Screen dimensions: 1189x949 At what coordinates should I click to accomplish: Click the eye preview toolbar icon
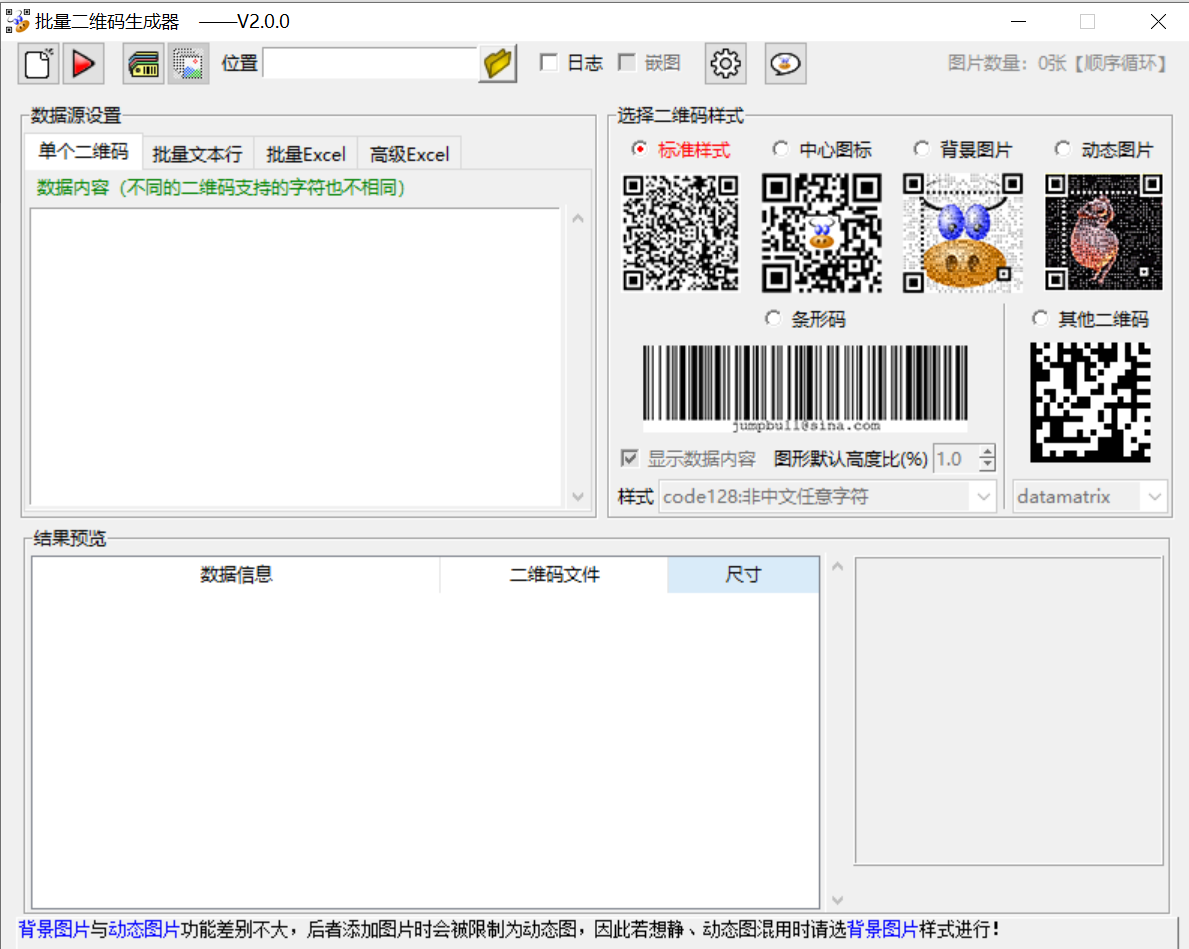785,63
